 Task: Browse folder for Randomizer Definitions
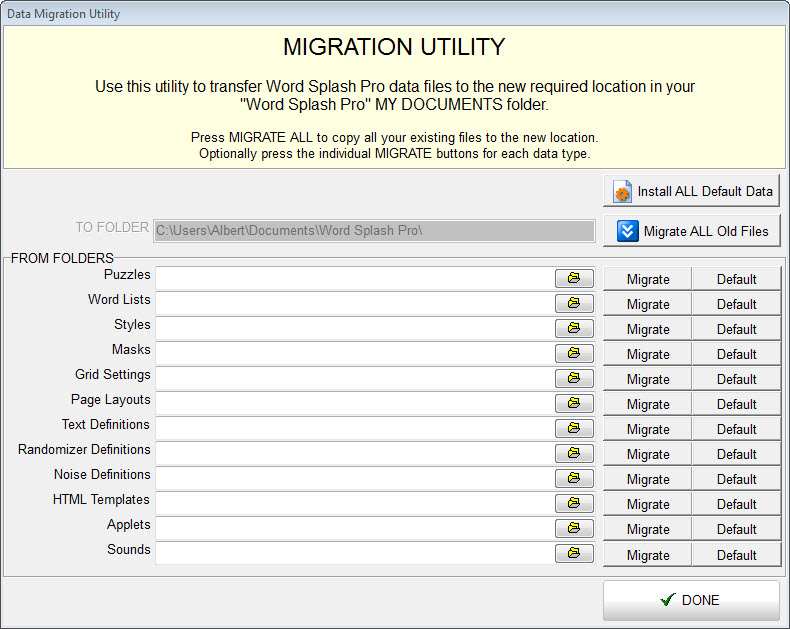574,453
